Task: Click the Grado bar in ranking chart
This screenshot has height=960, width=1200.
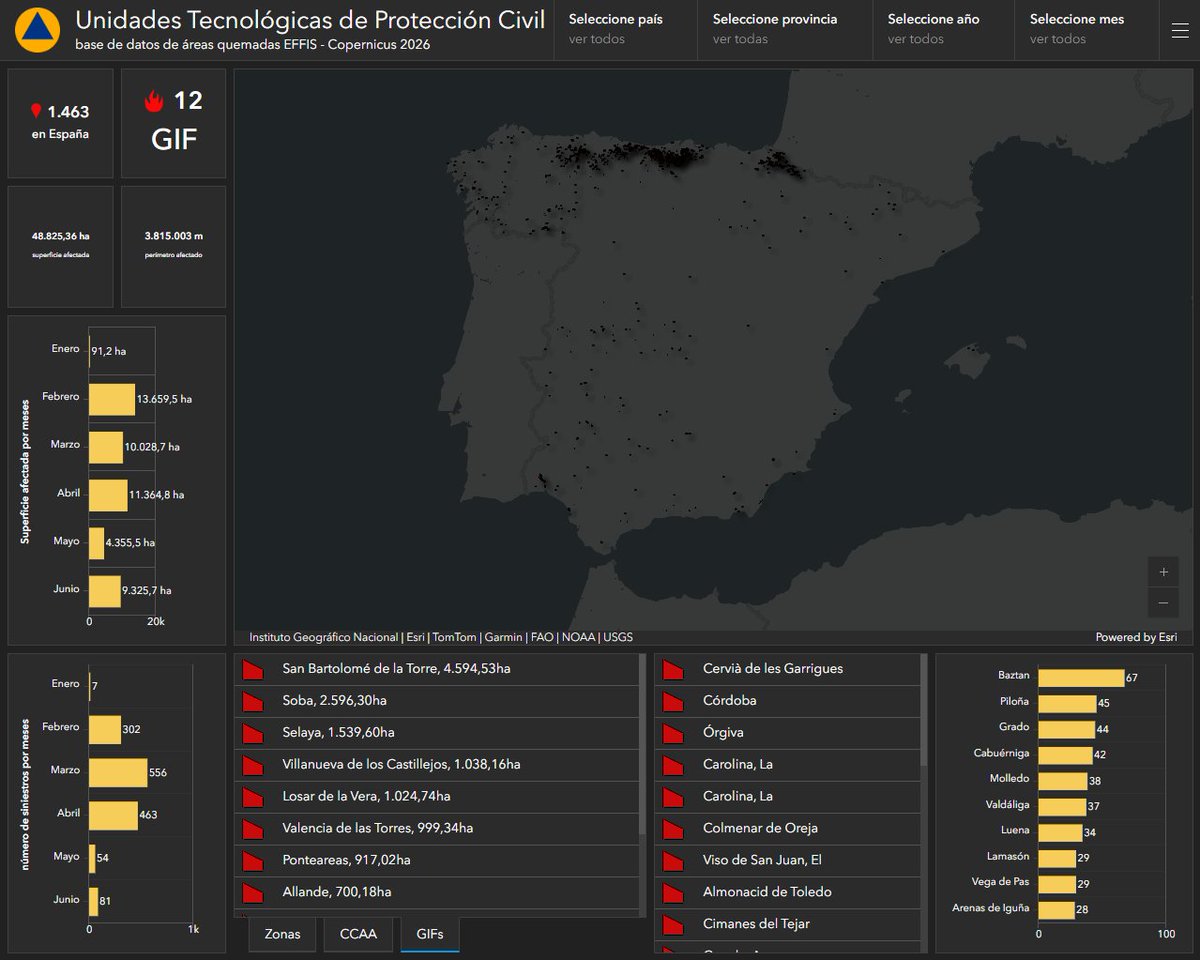Action: [x=1066, y=729]
